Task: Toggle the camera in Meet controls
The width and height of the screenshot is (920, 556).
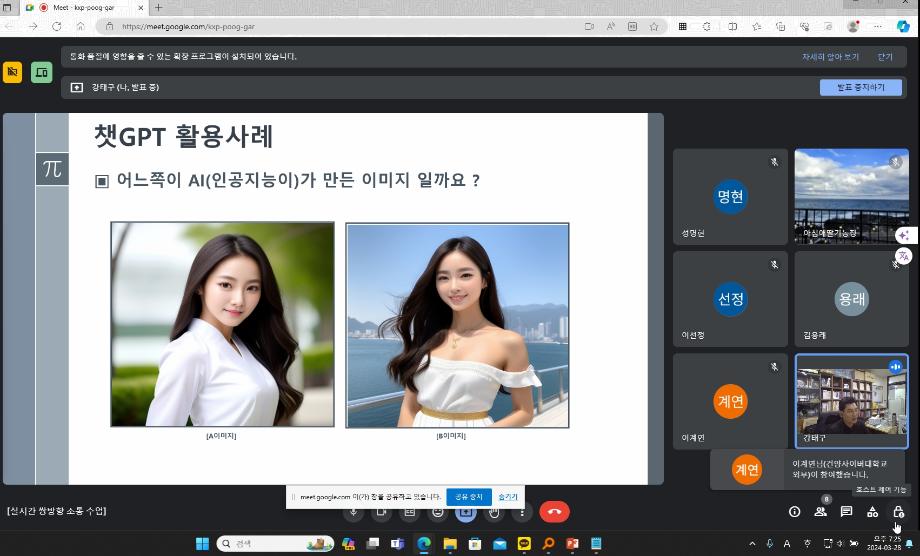Action: (381, 512)
